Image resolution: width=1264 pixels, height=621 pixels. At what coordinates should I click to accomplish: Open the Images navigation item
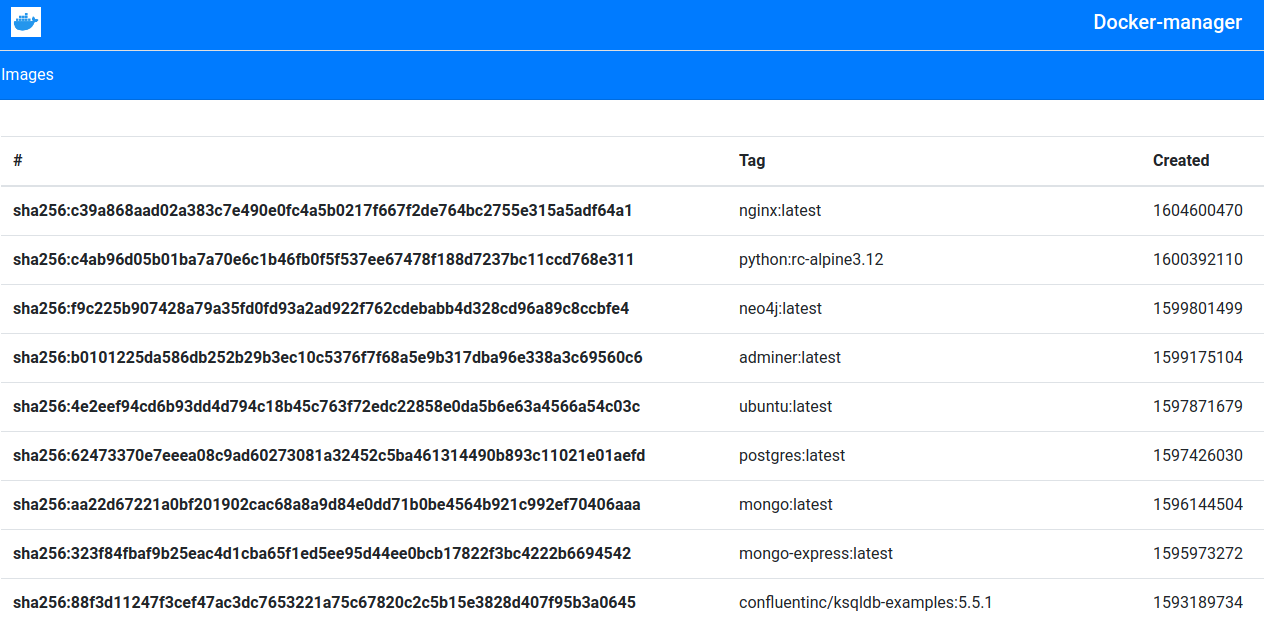27,74
